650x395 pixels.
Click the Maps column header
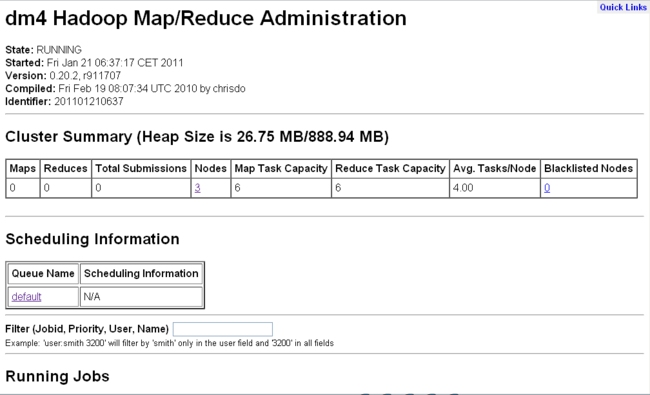pyautogui.click(x=22, y=168)
